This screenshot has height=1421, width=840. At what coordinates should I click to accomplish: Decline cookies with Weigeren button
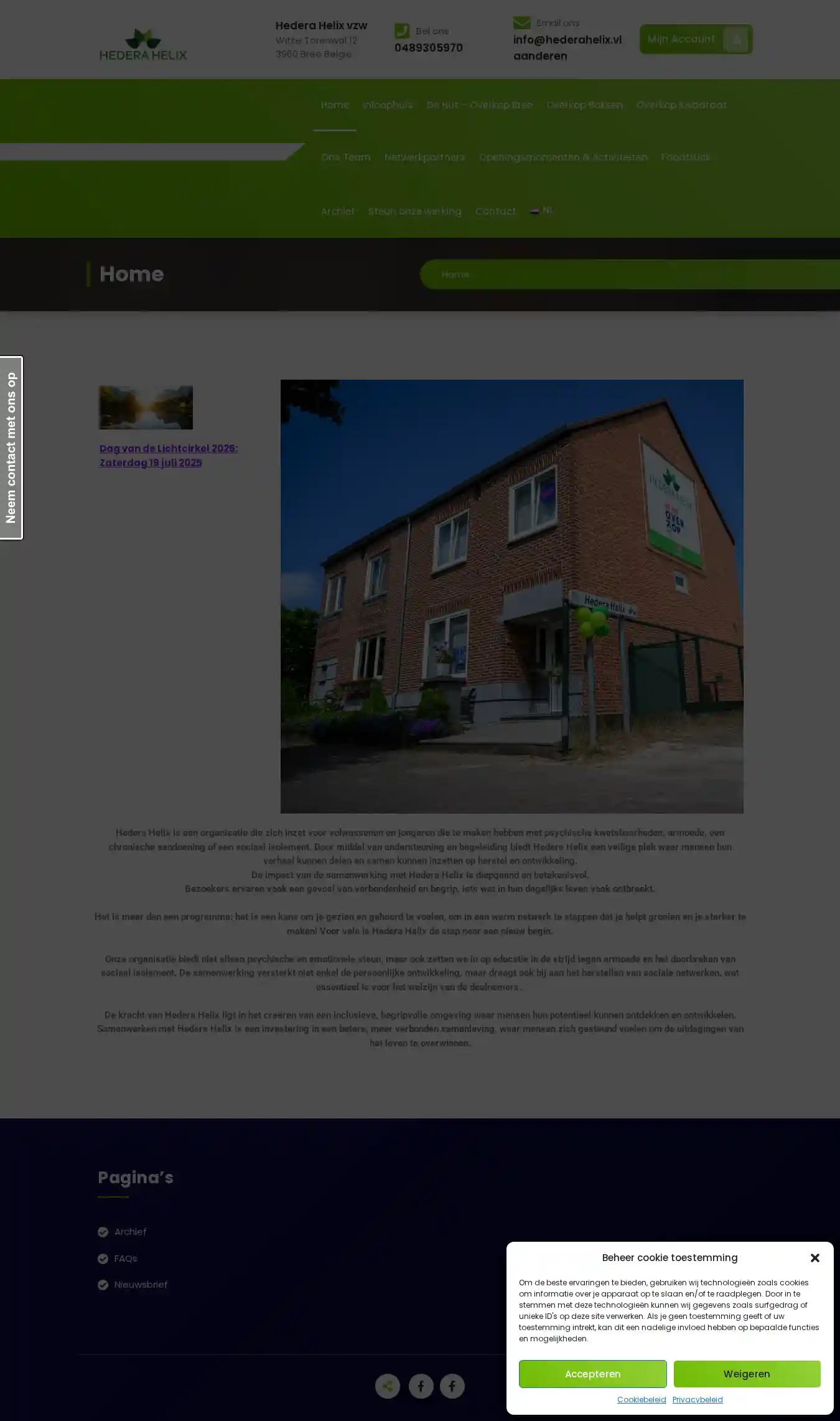click(x=747, y=1374)
